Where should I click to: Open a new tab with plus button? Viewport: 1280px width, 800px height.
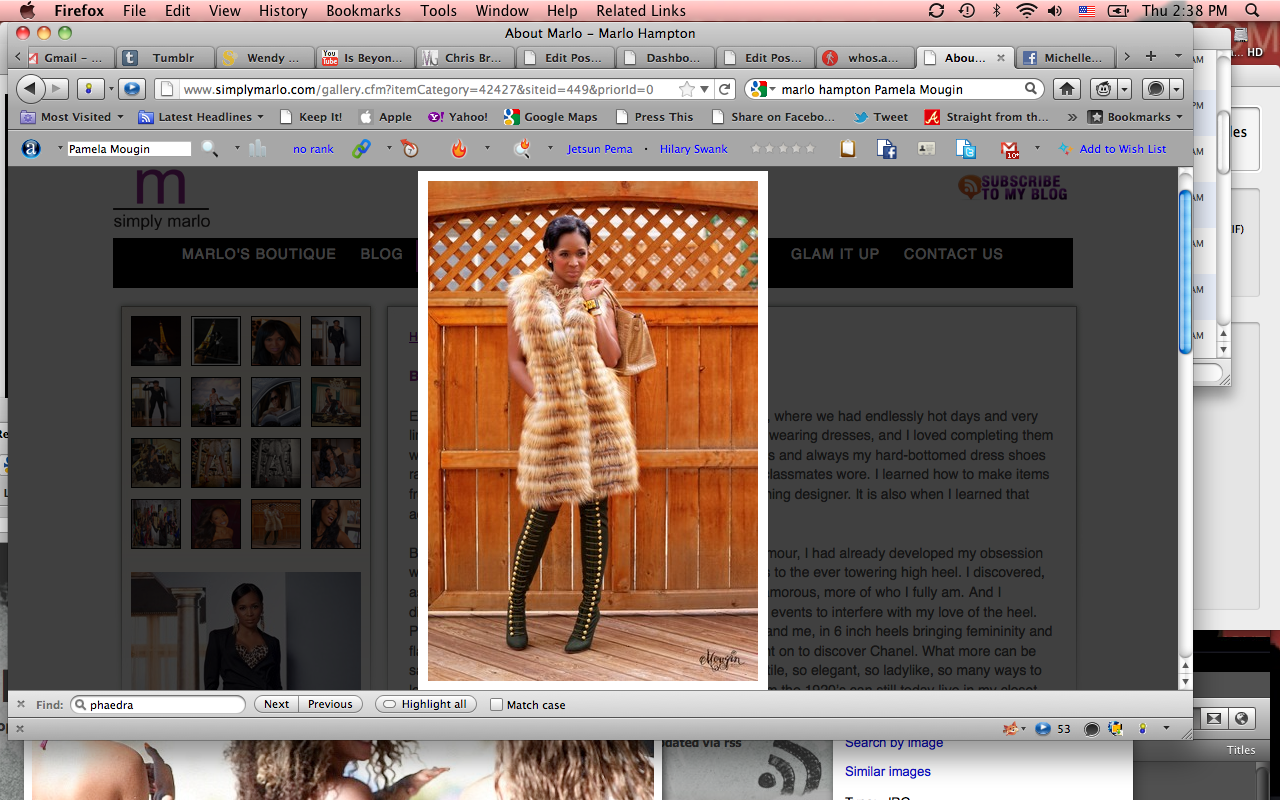point(1150,57)
